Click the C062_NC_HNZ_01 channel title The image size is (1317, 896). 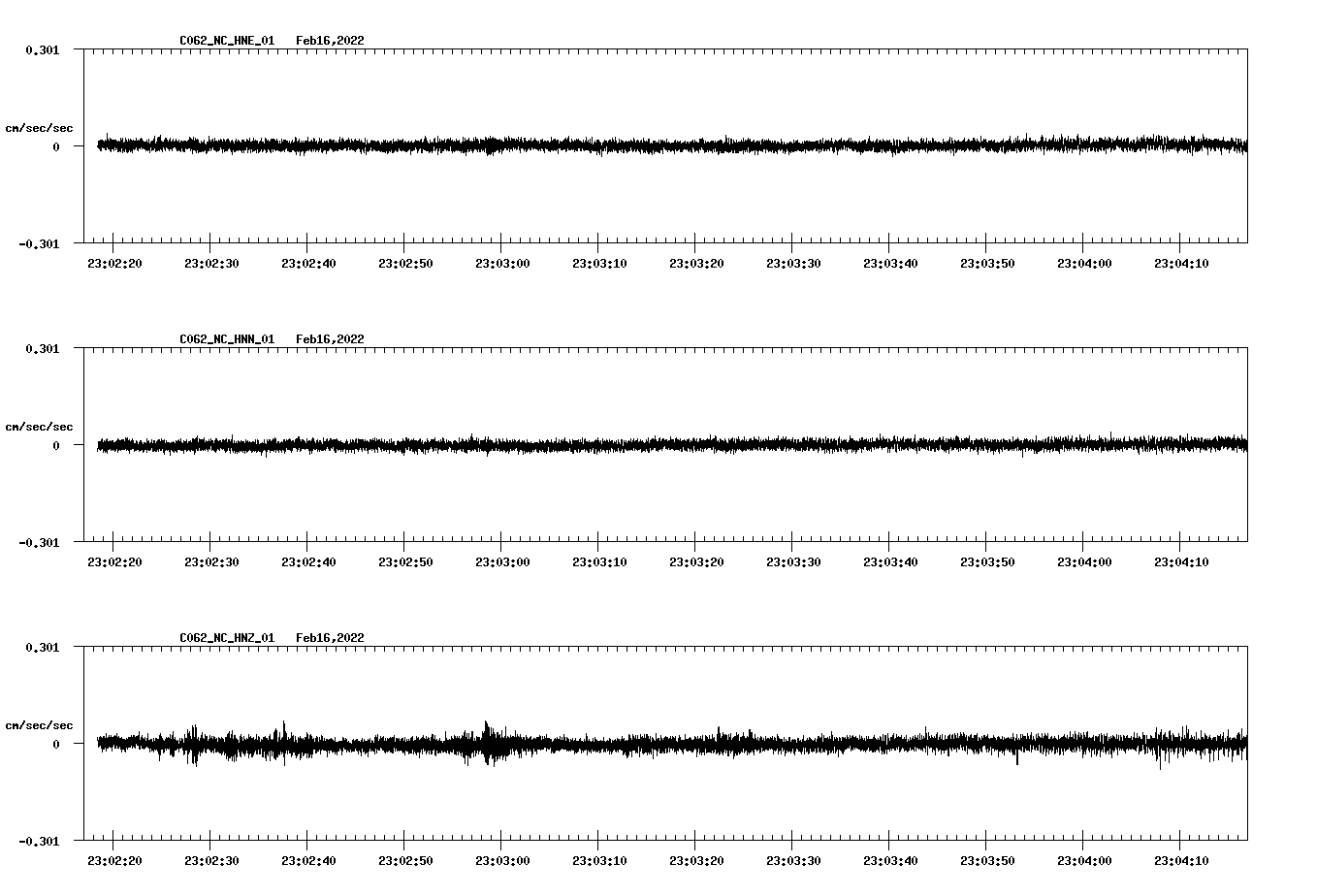click(227, 638)
